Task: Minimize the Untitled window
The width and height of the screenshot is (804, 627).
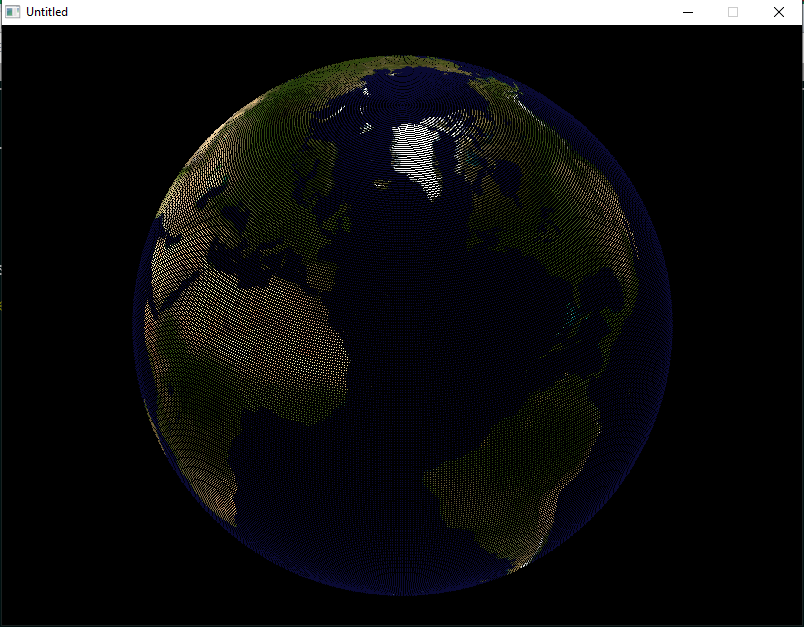Action: click(x=688, y=12)
